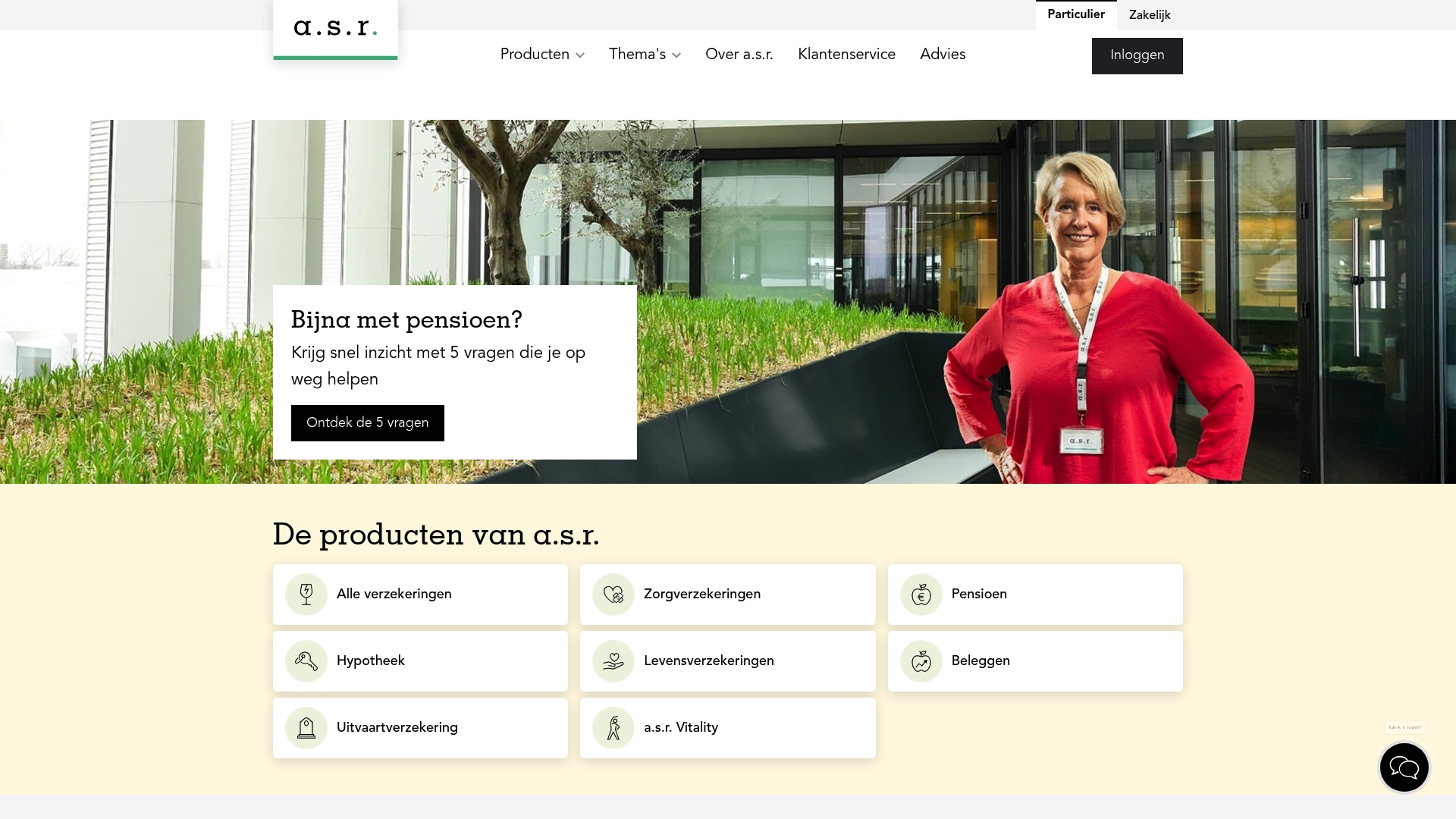The width and height of the screenshot is (1456, 819).
Task: Go to Klantenservice
Action: [846, 55]
